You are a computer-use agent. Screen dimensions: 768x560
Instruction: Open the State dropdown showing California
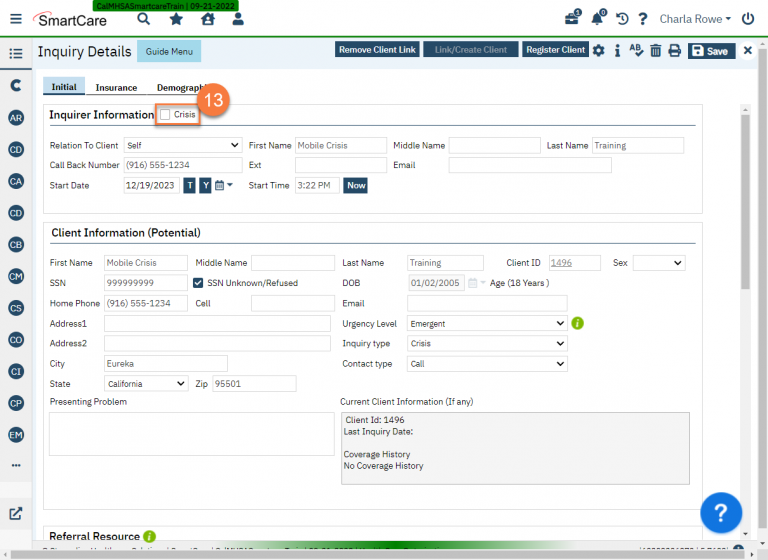tap(146, 384)
